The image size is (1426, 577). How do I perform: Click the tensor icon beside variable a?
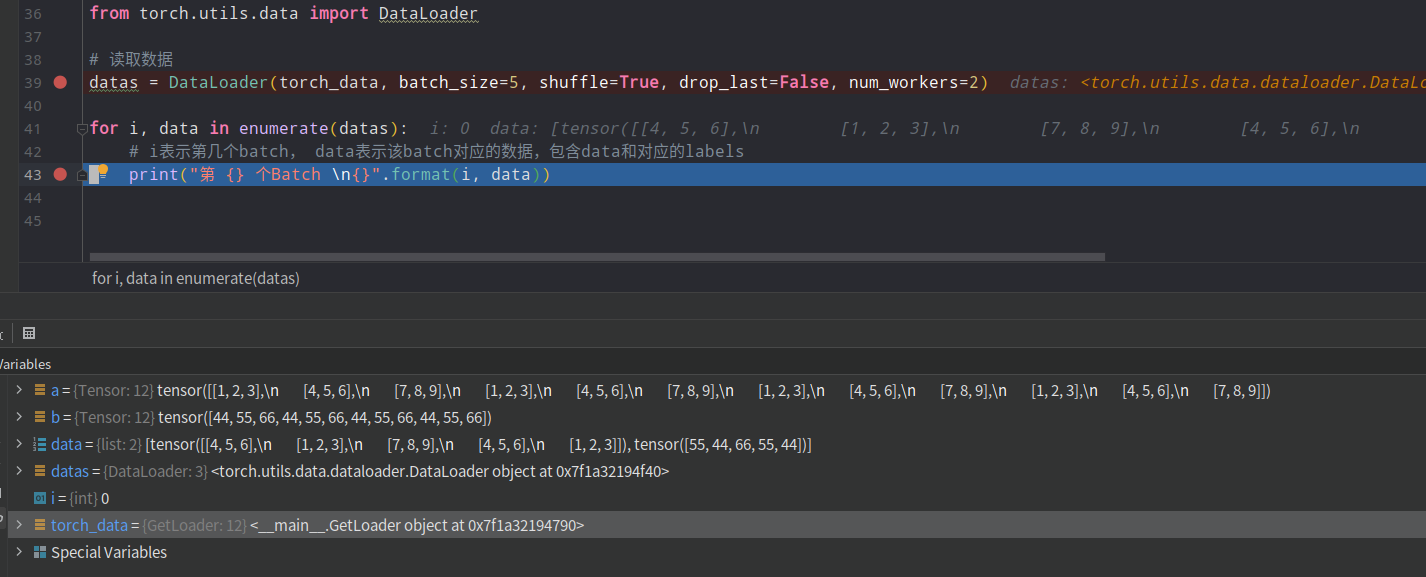[x=39, y=390]
